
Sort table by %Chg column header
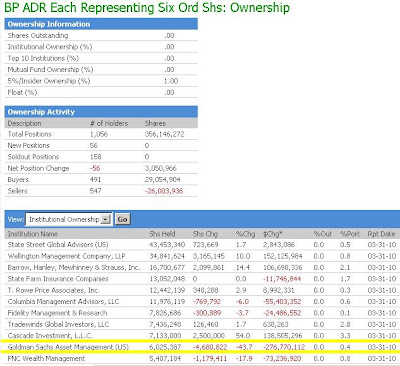[245, 234]
